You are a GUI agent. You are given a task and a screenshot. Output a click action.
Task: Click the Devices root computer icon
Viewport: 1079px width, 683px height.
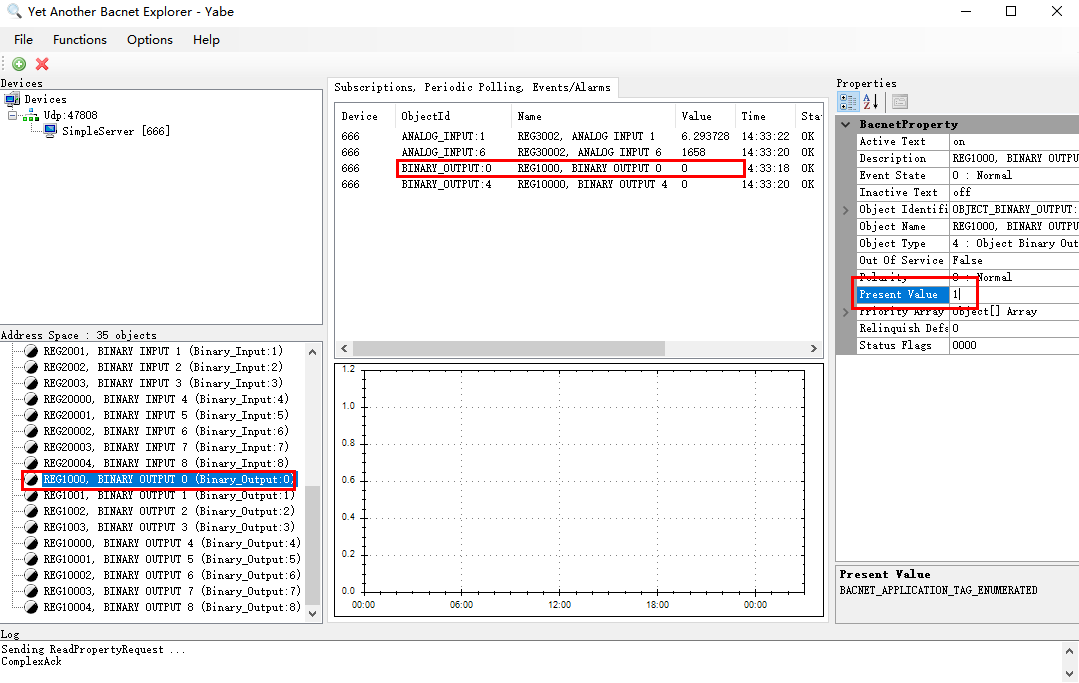[12, 99]
